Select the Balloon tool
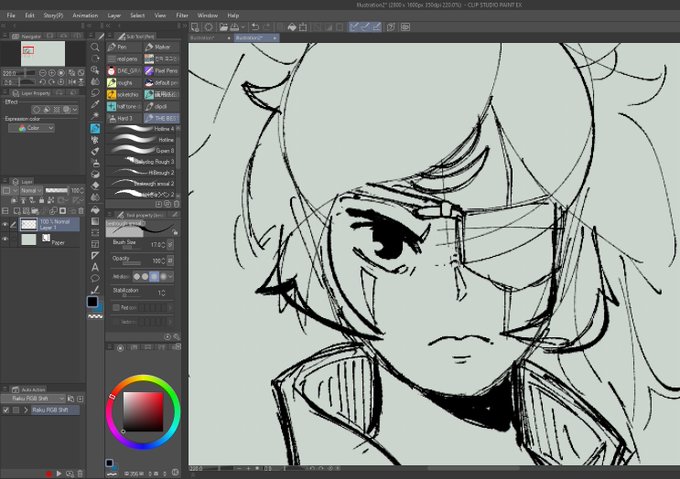 pyautogui.click(x=95, y=278)
